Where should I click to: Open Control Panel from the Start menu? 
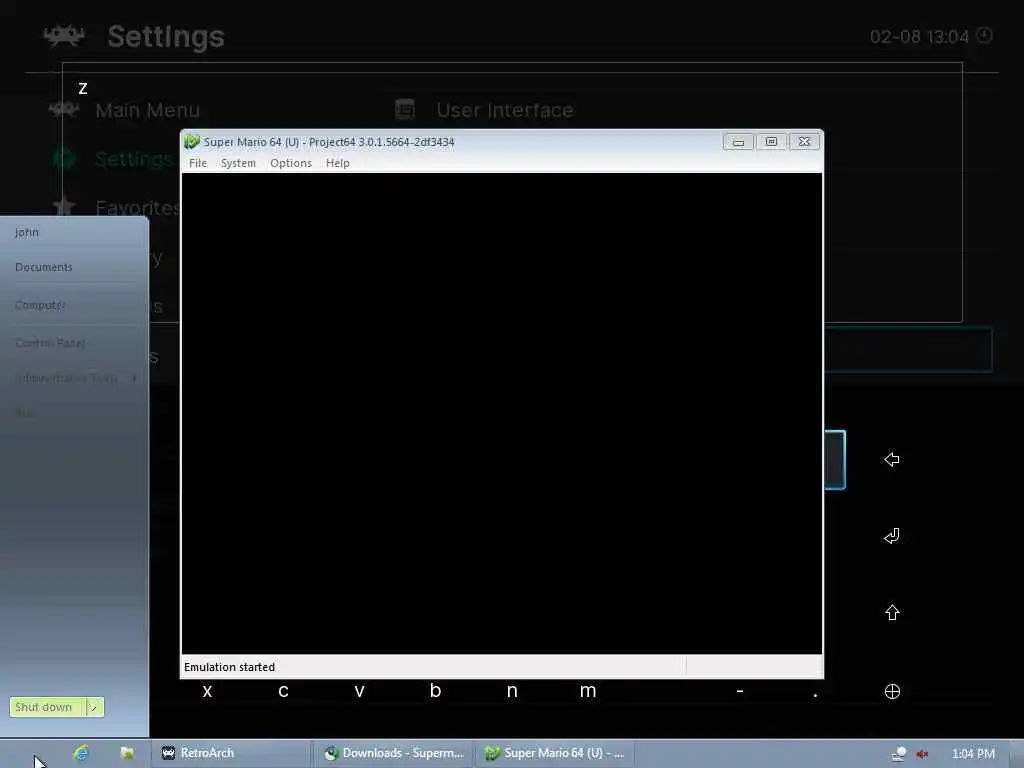[x=50, y=343]
